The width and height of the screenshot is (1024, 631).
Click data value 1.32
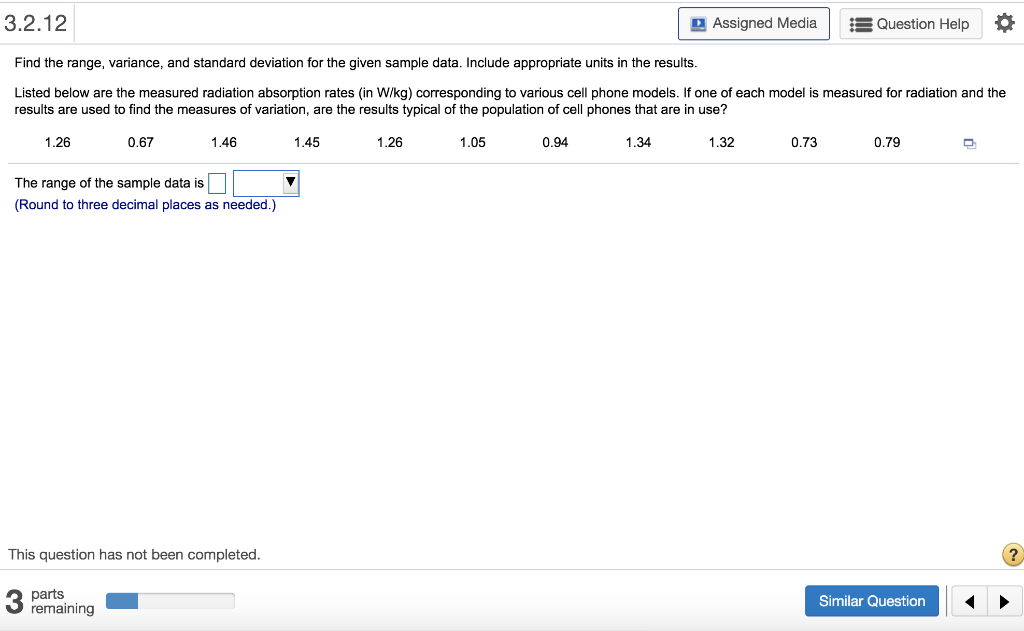click(x=721, y=142)
